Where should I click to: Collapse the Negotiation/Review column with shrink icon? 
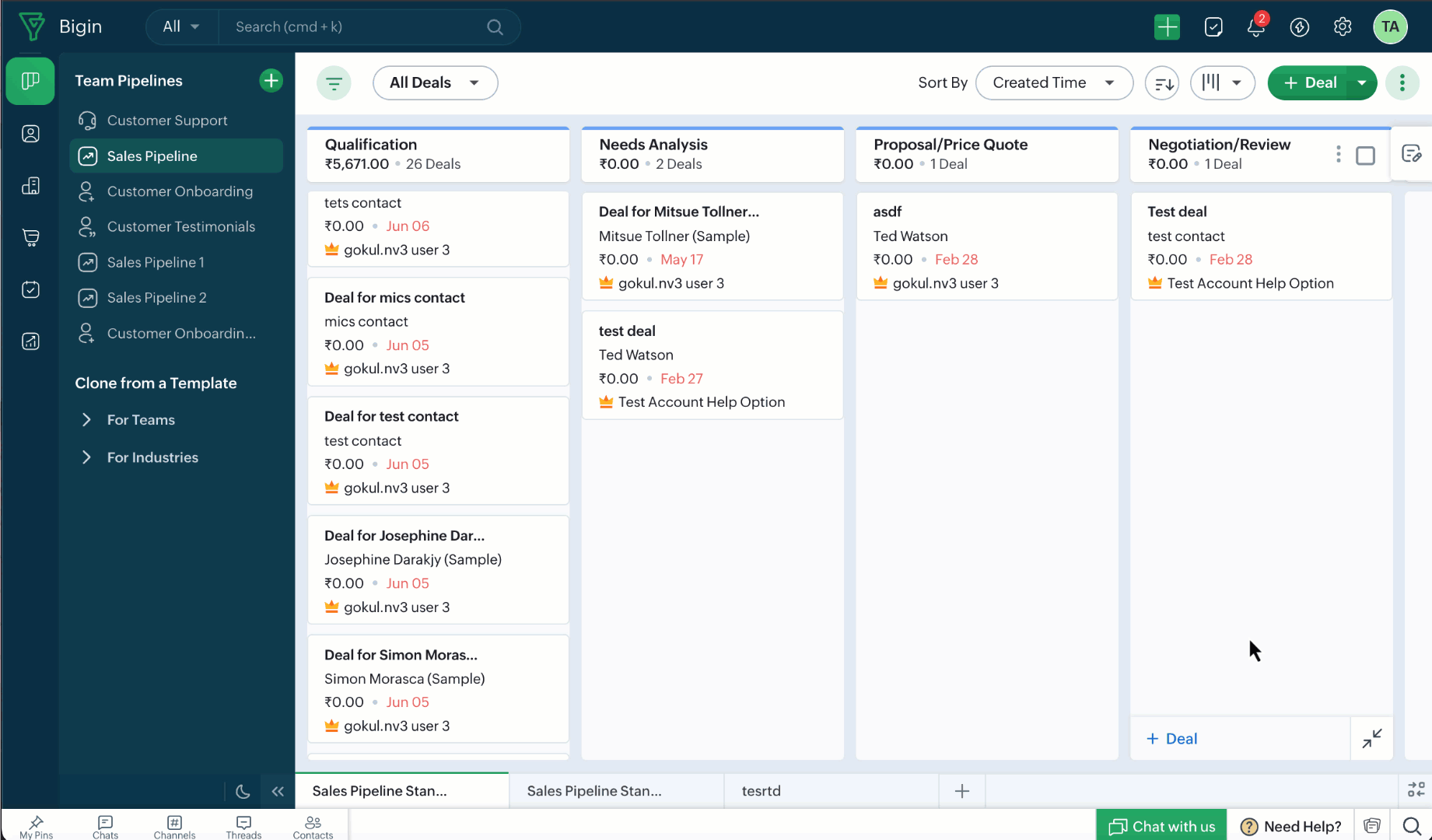pos(1372,738)
